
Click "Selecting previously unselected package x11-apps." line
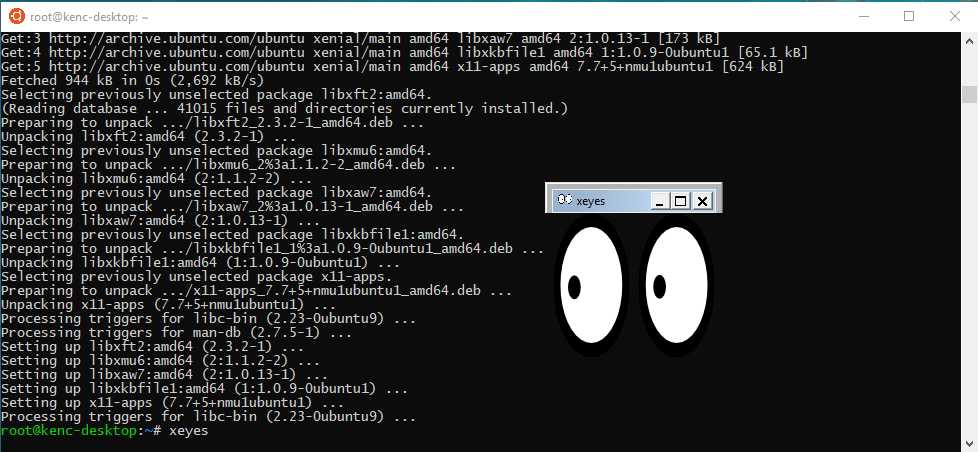(196, 277)
